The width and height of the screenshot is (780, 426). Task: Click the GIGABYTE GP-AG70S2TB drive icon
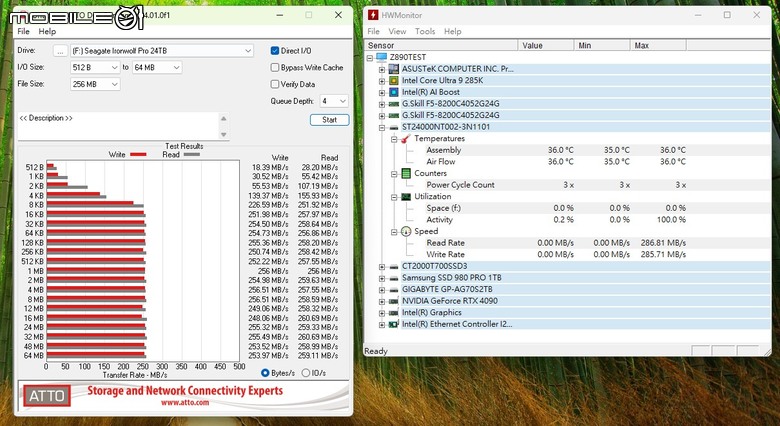(393, 289)
